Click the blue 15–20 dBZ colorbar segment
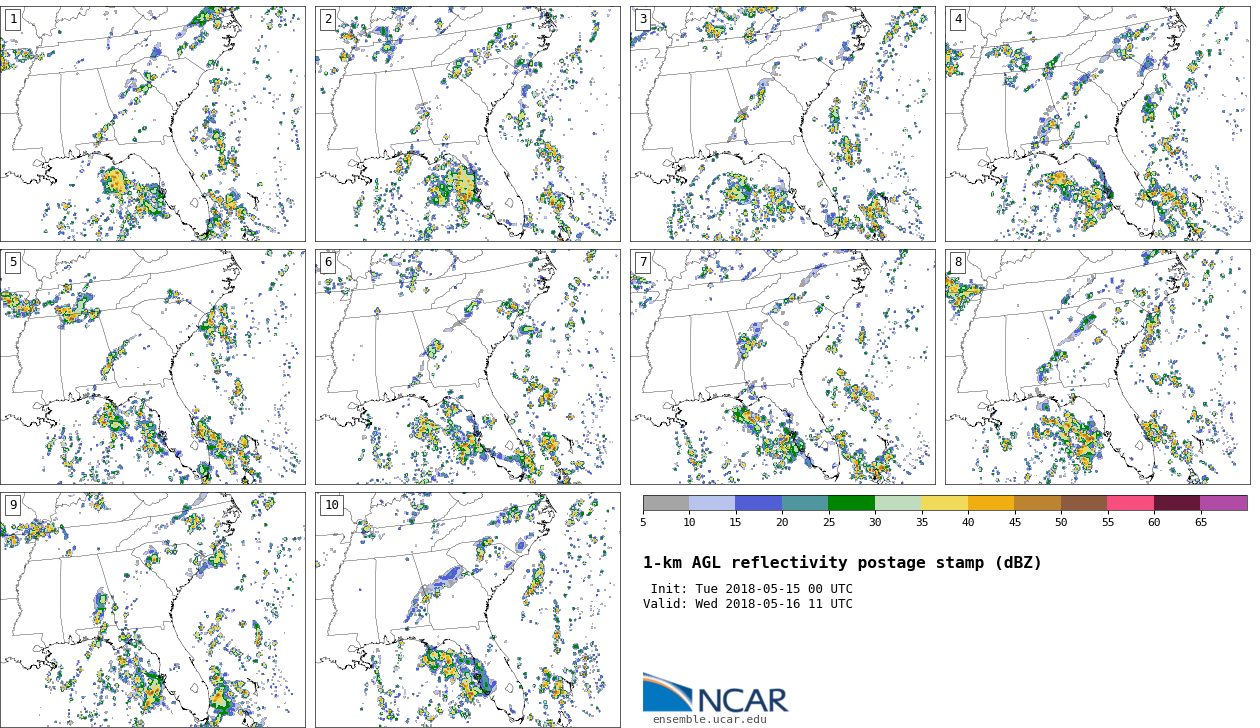1260x728 pixels. pos(758,503)
